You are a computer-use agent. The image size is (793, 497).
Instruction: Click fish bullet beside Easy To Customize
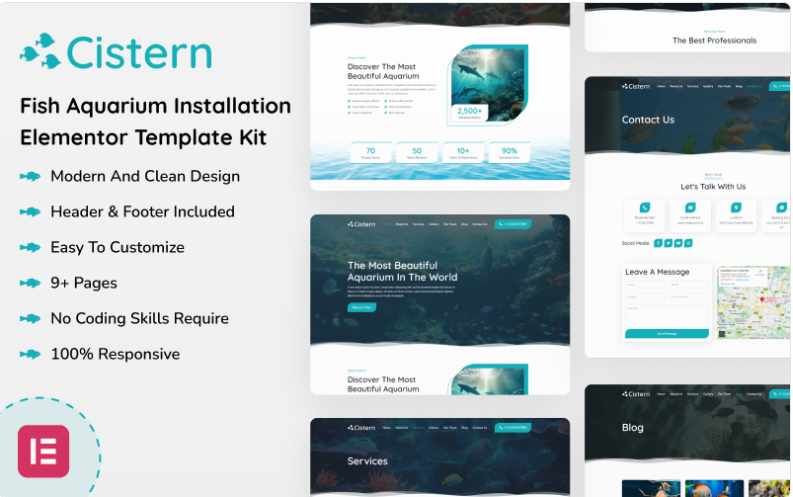click(30, 247)
